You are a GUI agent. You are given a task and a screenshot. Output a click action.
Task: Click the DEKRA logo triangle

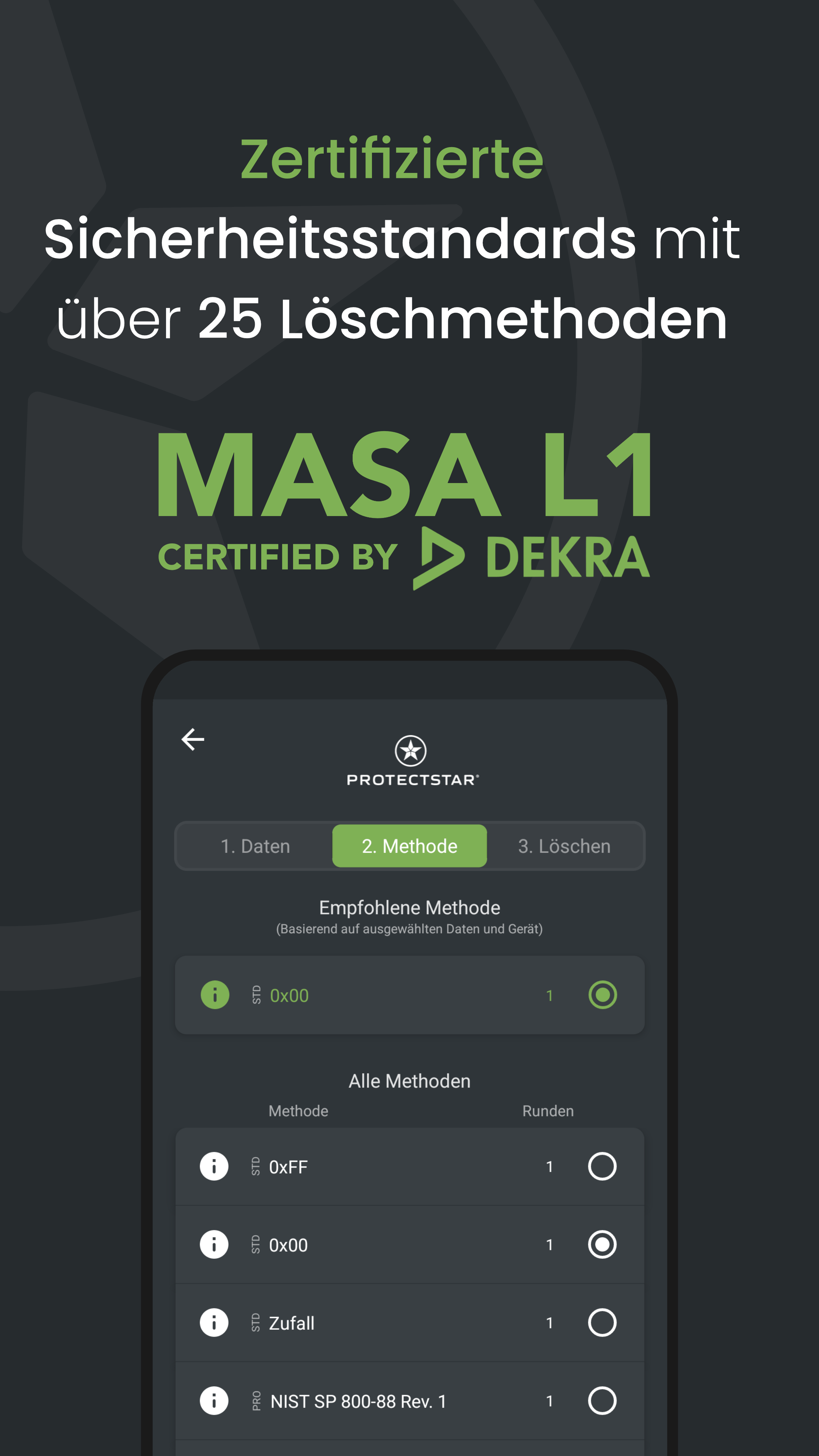(439, 559)
